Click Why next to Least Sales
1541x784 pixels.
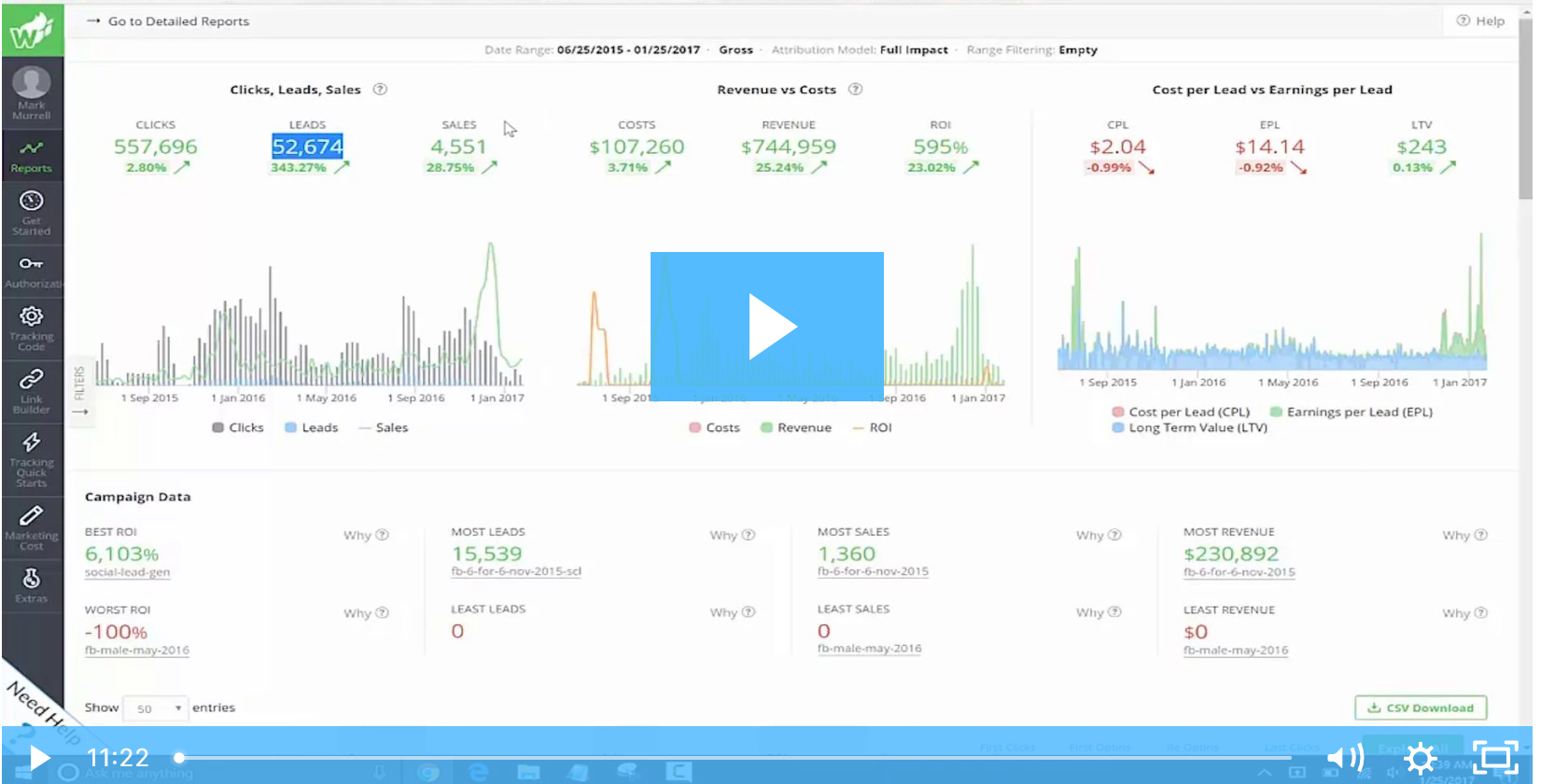(x=1099, y=612)
